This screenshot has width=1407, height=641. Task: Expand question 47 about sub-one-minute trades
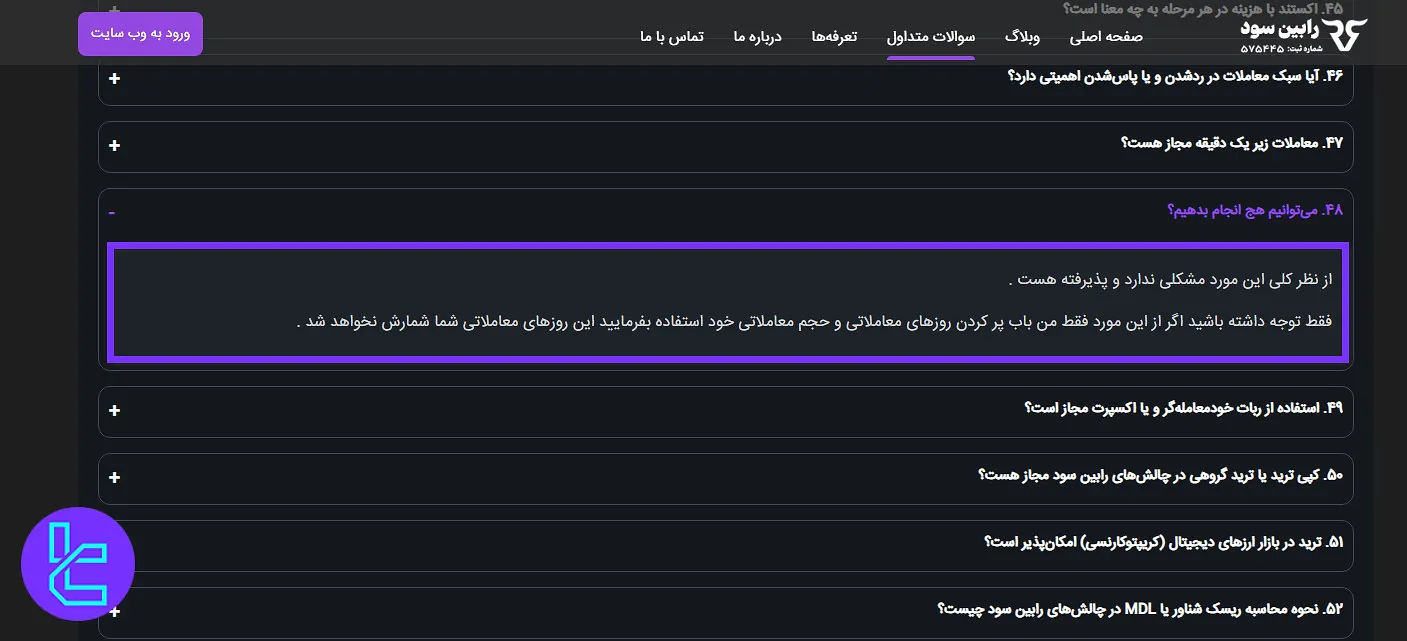click(113, 145)
